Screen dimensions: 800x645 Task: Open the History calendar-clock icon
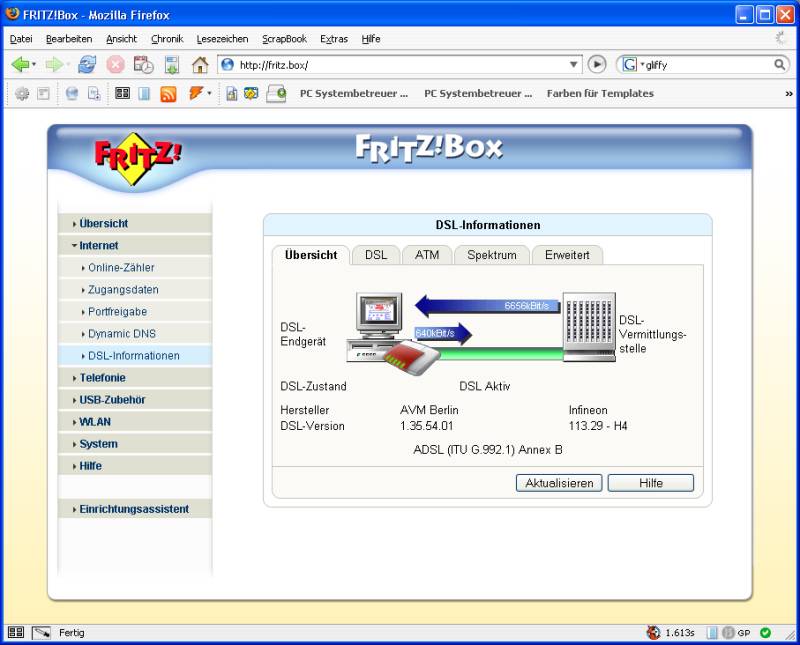[x=143, y=65]
